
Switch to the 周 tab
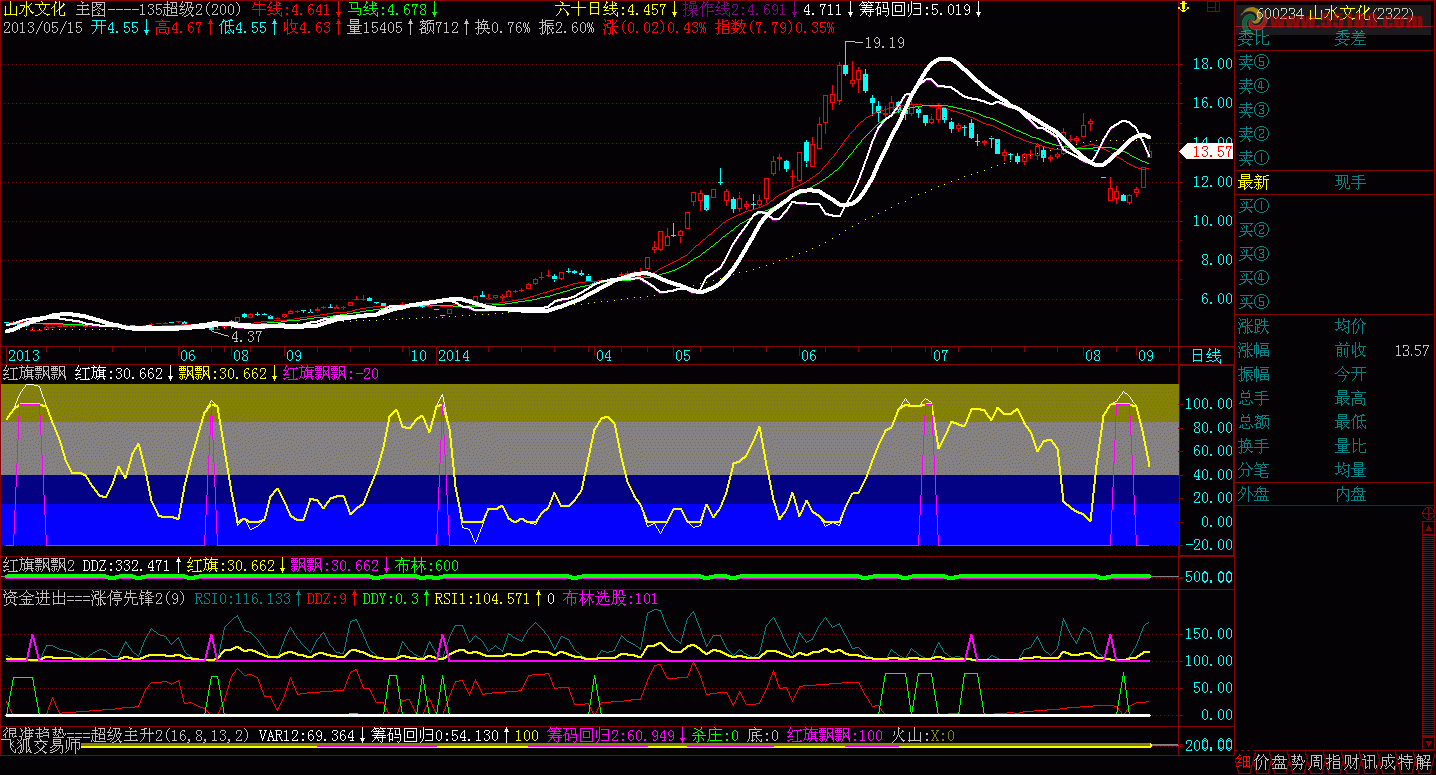click(x=1316, y=762)
